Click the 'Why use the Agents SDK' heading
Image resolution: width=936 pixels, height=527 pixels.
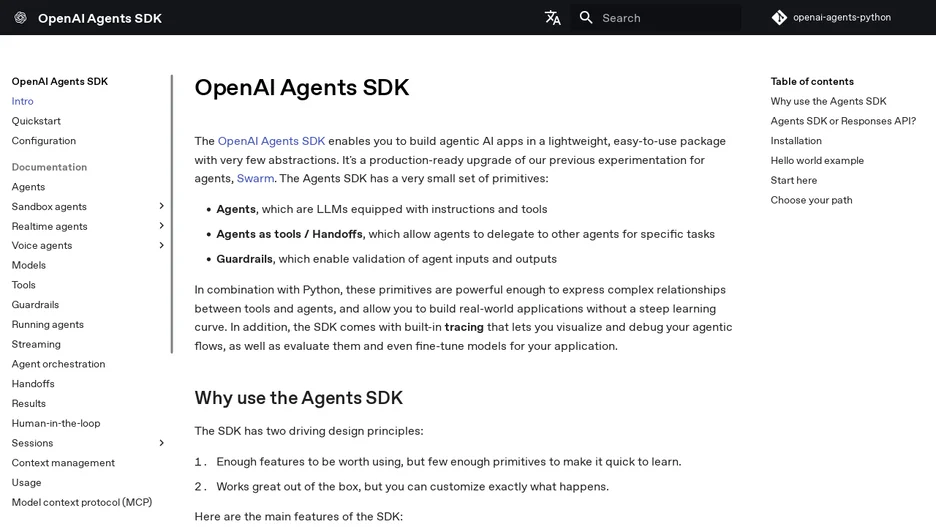point(298,398)
